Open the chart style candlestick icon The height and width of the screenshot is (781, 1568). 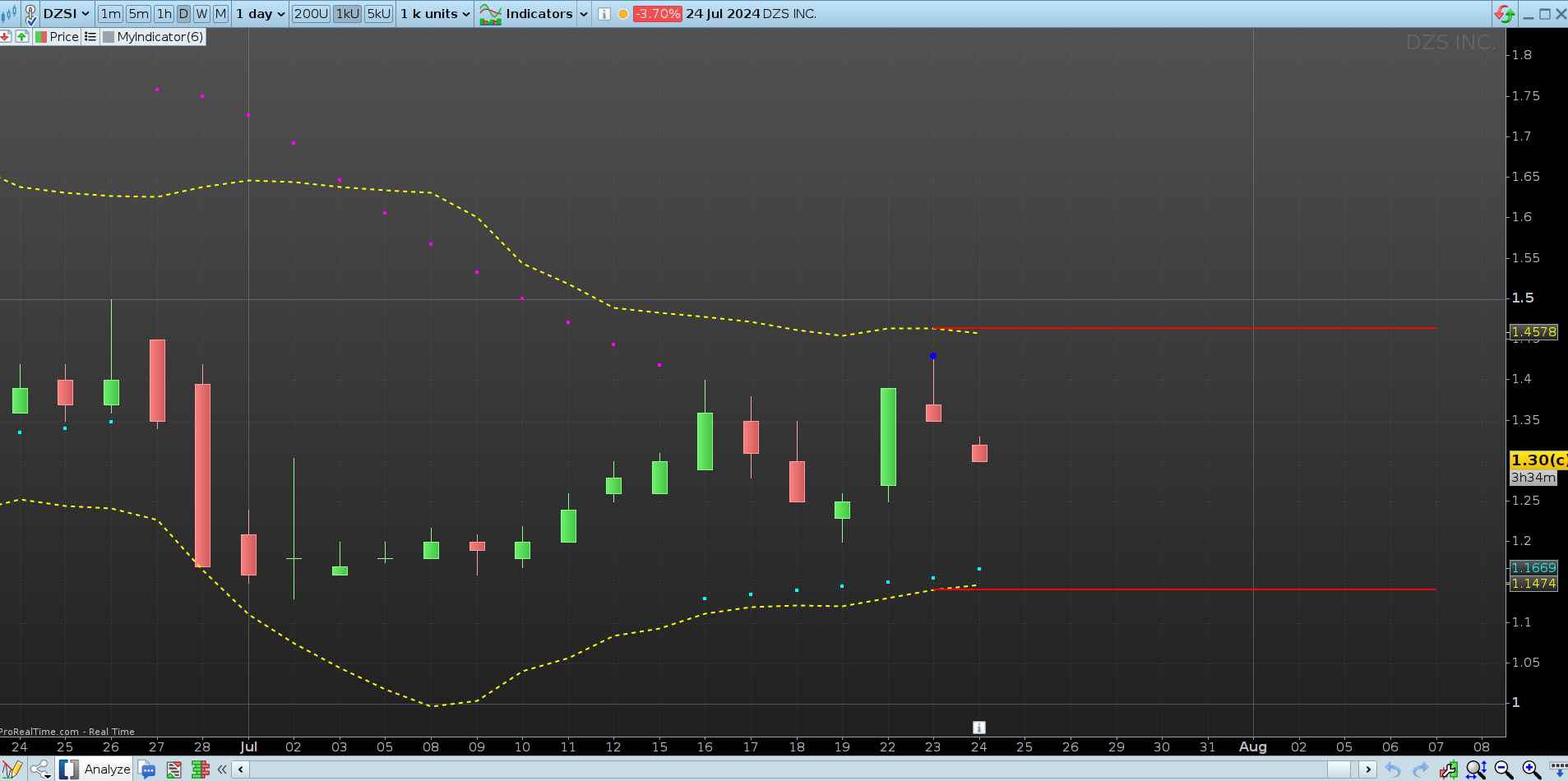[9, 14]
